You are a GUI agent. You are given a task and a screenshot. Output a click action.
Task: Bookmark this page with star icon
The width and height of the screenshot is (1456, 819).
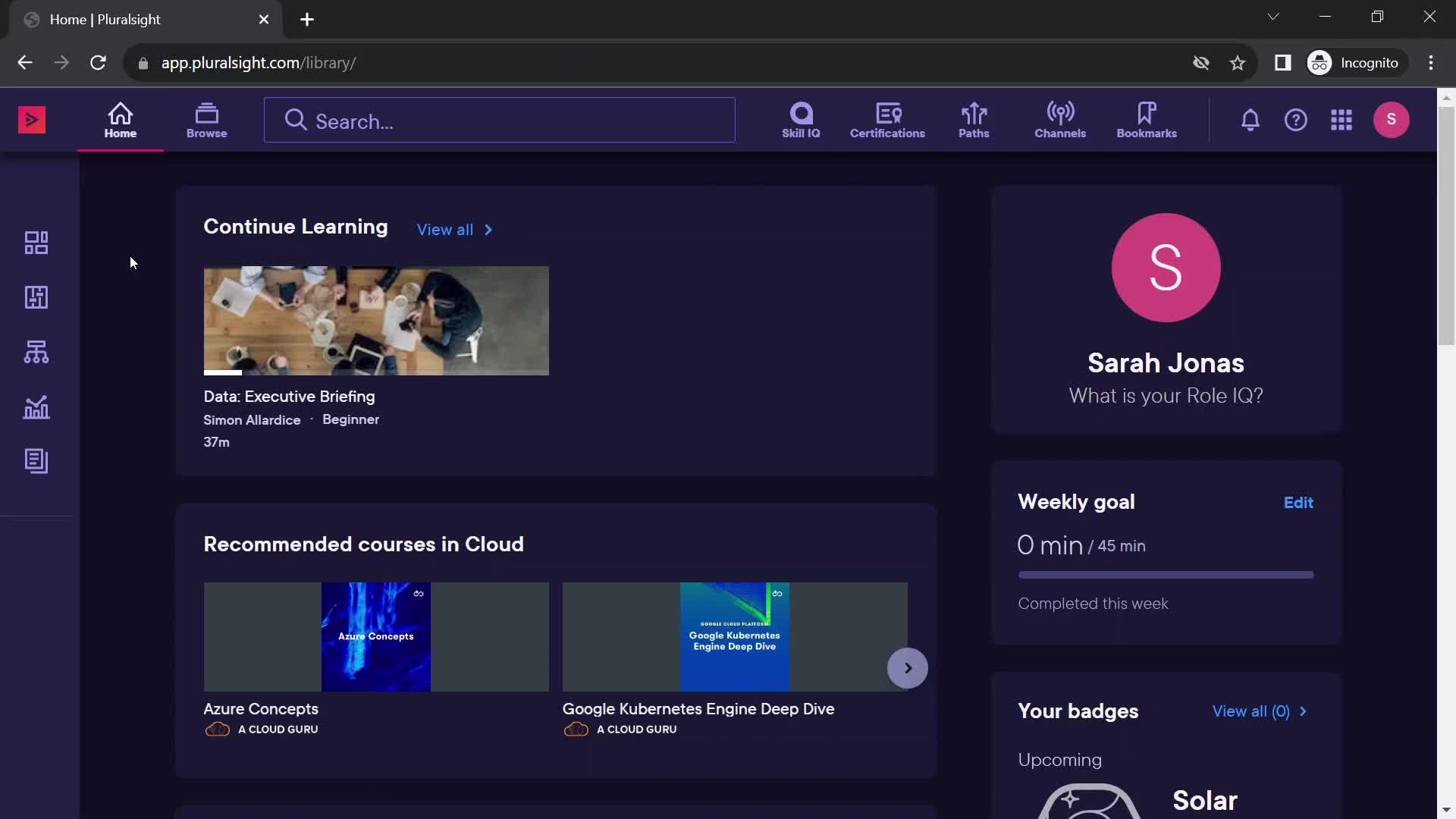[x=1238, y=63]
